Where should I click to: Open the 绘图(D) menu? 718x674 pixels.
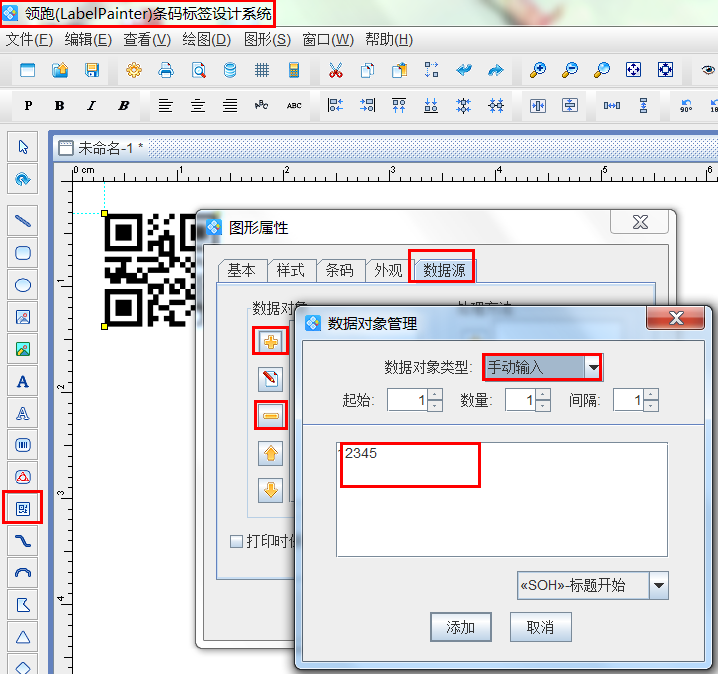tap(207, 40)
